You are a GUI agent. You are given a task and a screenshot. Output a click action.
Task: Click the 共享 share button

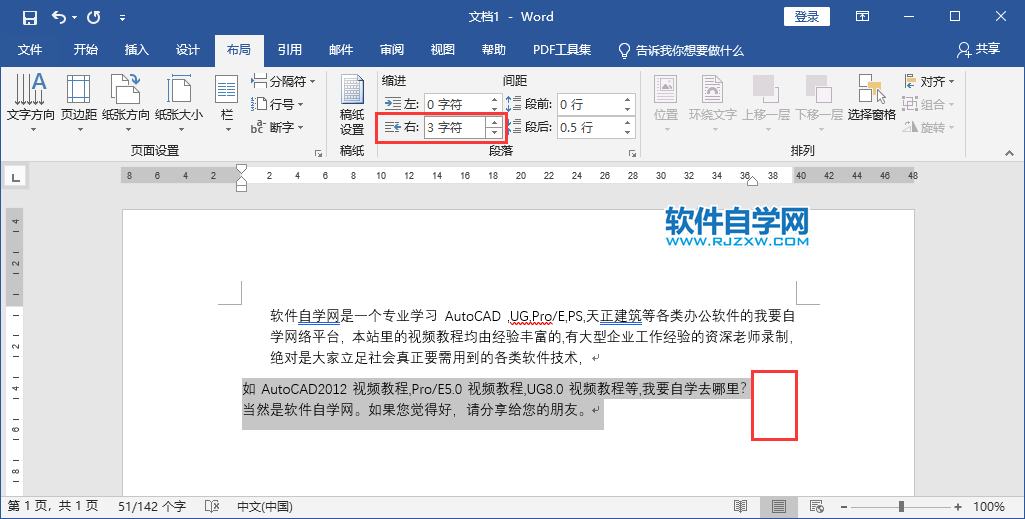coord(979,50)
